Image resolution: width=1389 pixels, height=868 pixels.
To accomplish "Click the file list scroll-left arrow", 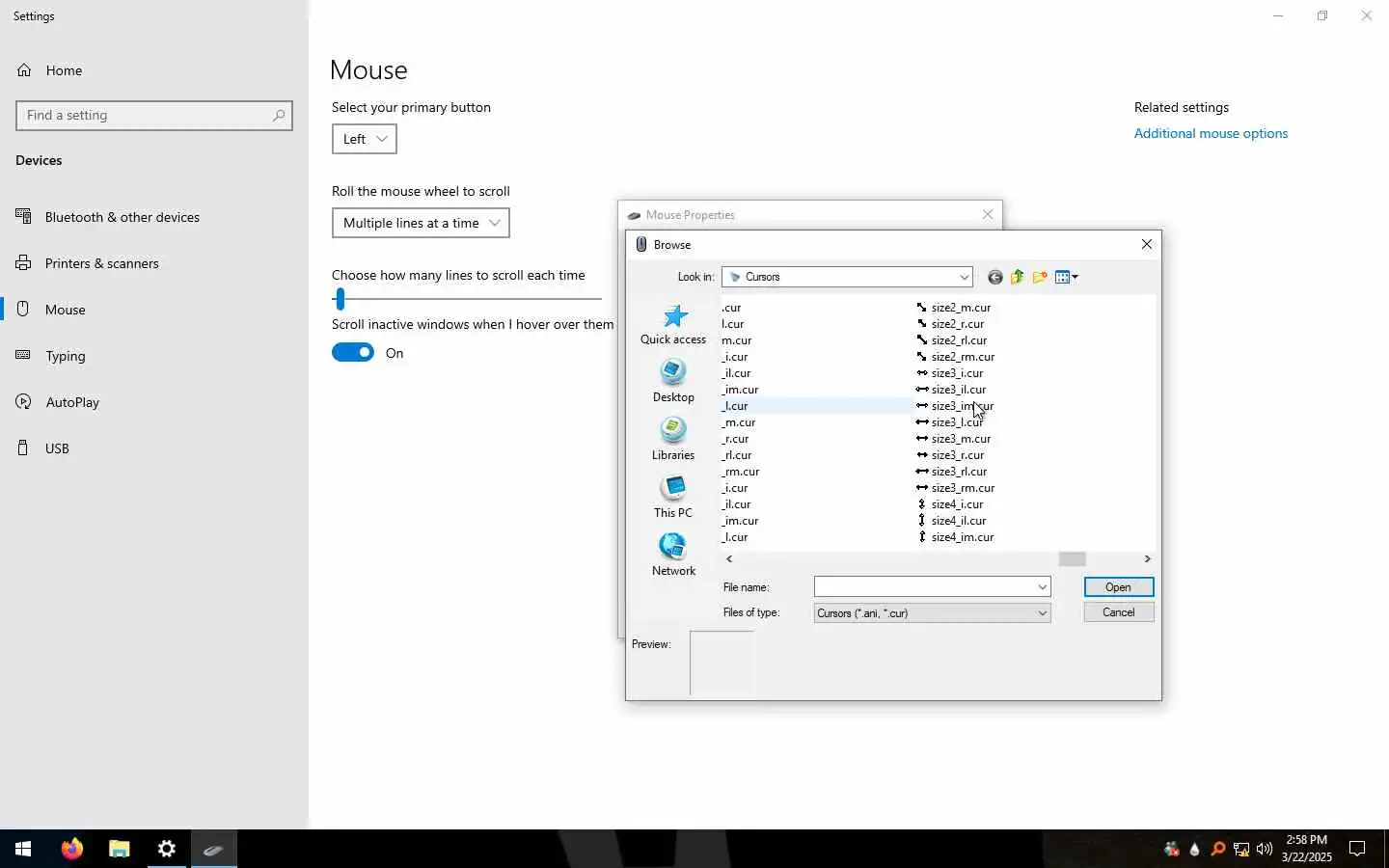I will pyautogui.click(x=729, y=559).
